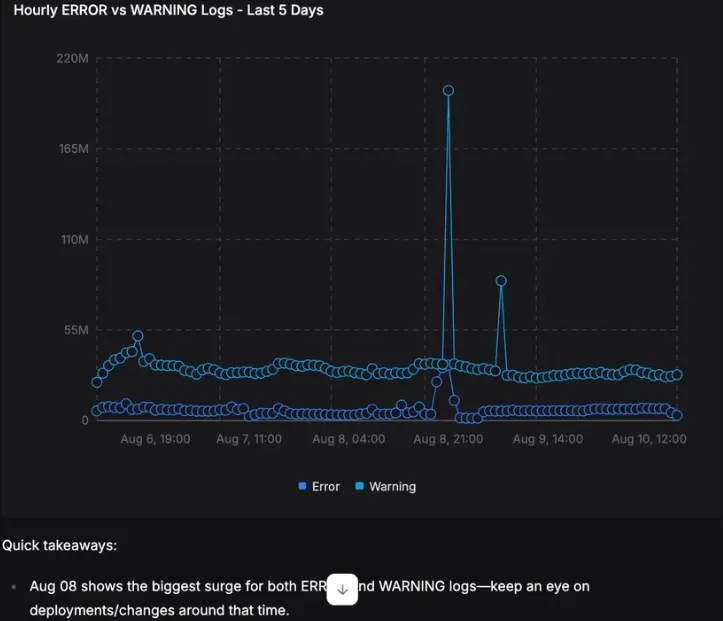Screen dimensions: 723x621
Task: Select the last Warning data point
Action: click(677, 375)
